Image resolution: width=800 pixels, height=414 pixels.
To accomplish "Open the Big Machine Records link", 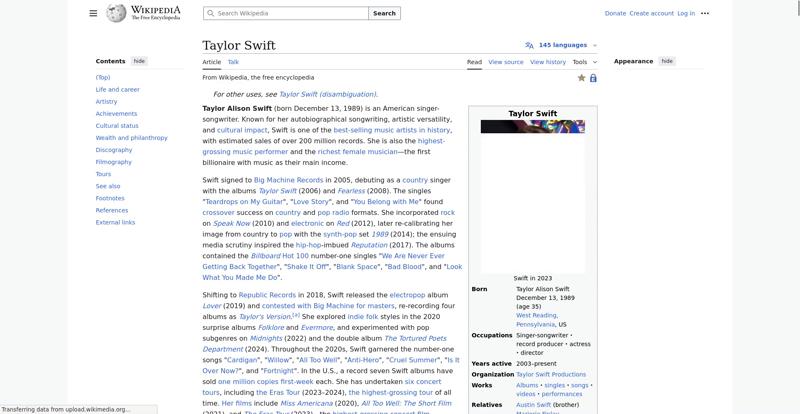I will click(x=288, y=180).
